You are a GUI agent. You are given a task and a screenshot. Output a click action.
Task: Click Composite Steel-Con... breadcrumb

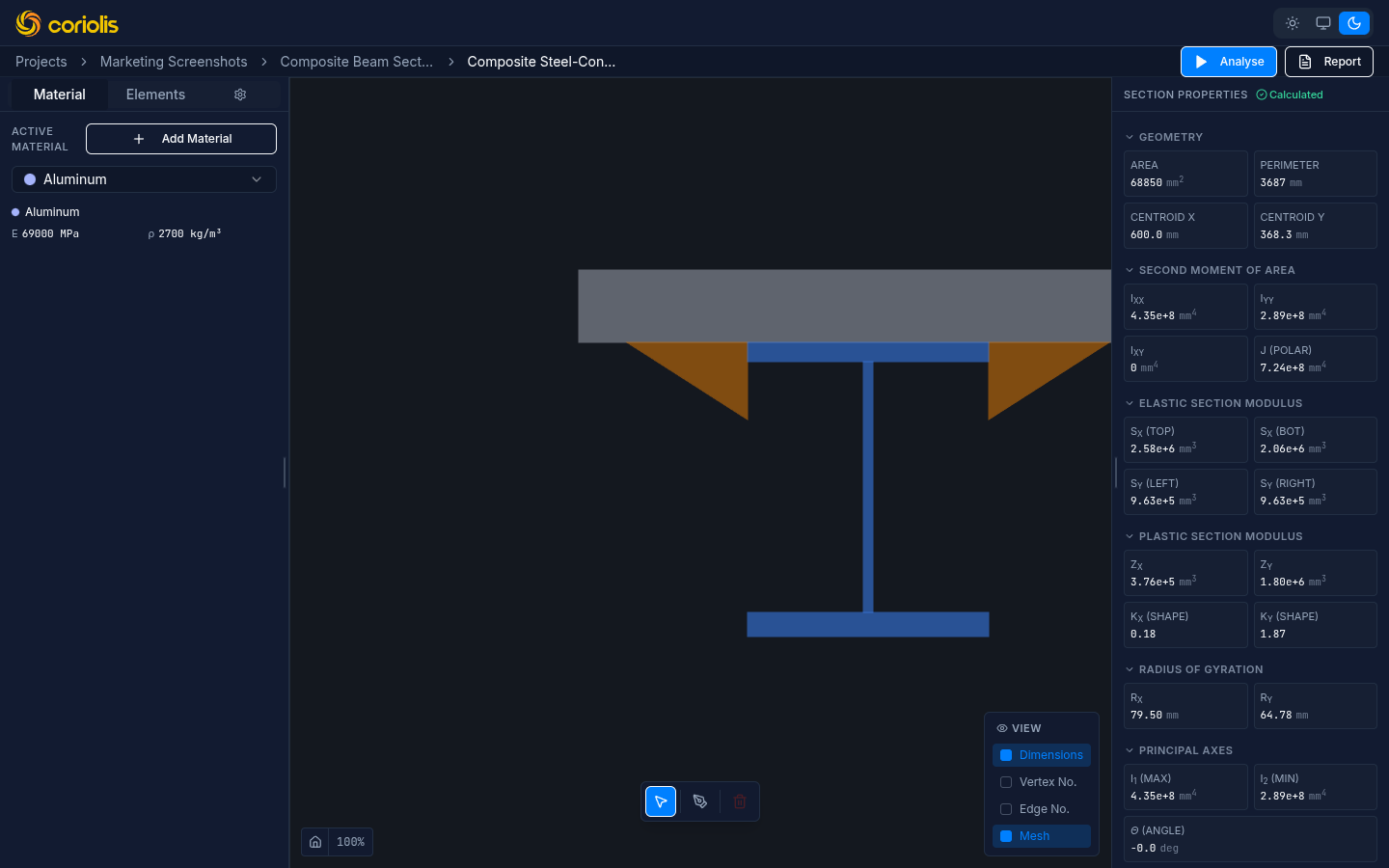point(541,62)
